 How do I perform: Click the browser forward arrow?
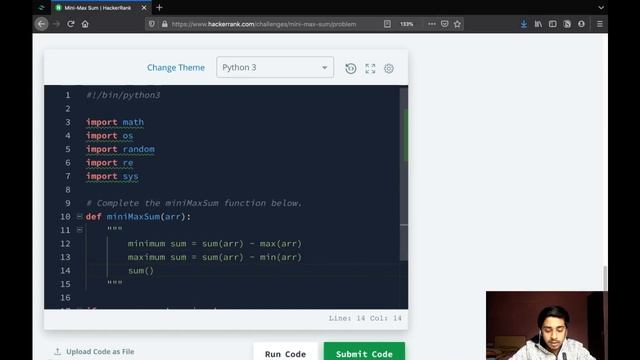coord(56,24)
